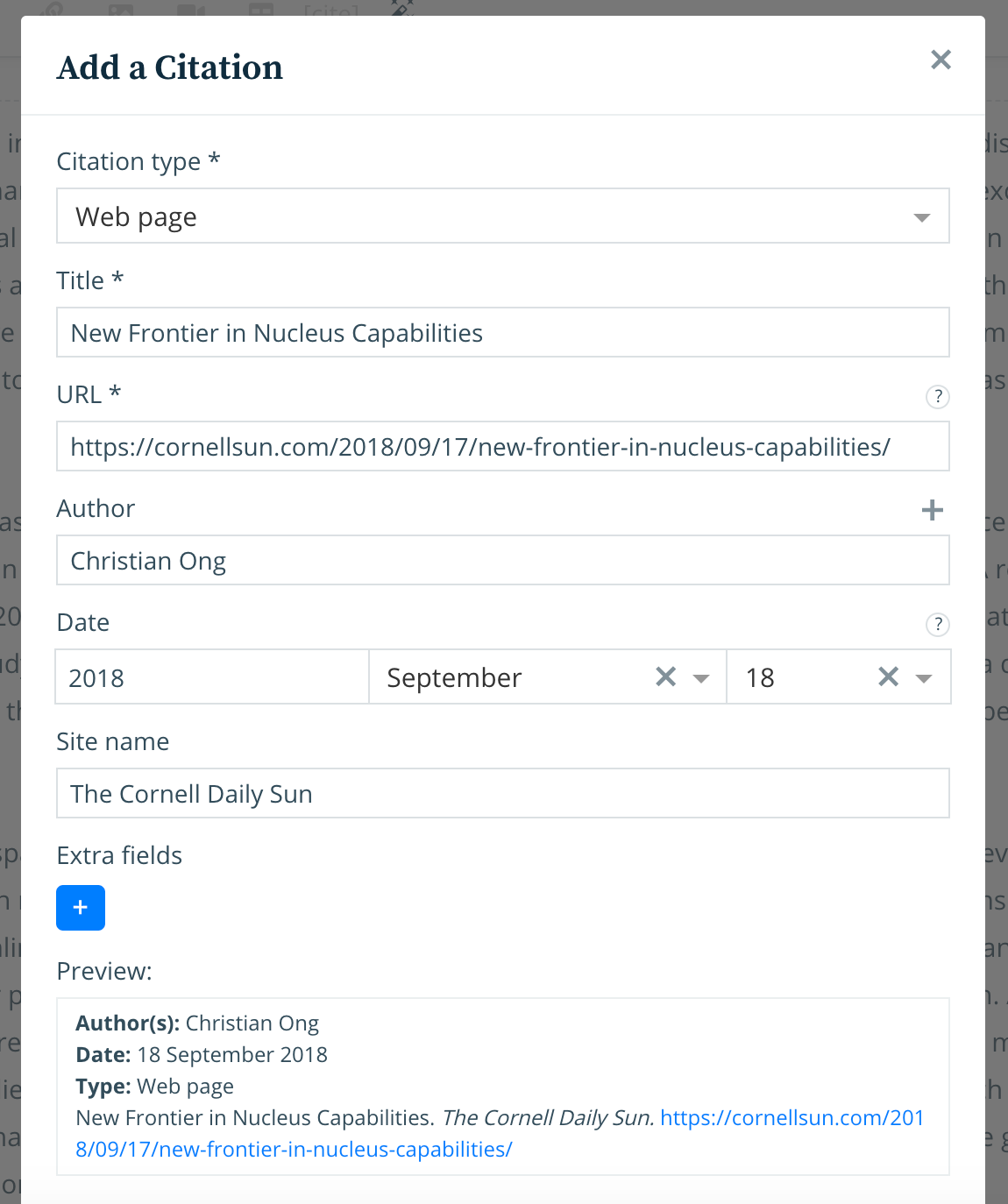This screenshot has height=1204, width=1008.
Task: Expand the day dropdown arrow
Action: pos(924,678)
